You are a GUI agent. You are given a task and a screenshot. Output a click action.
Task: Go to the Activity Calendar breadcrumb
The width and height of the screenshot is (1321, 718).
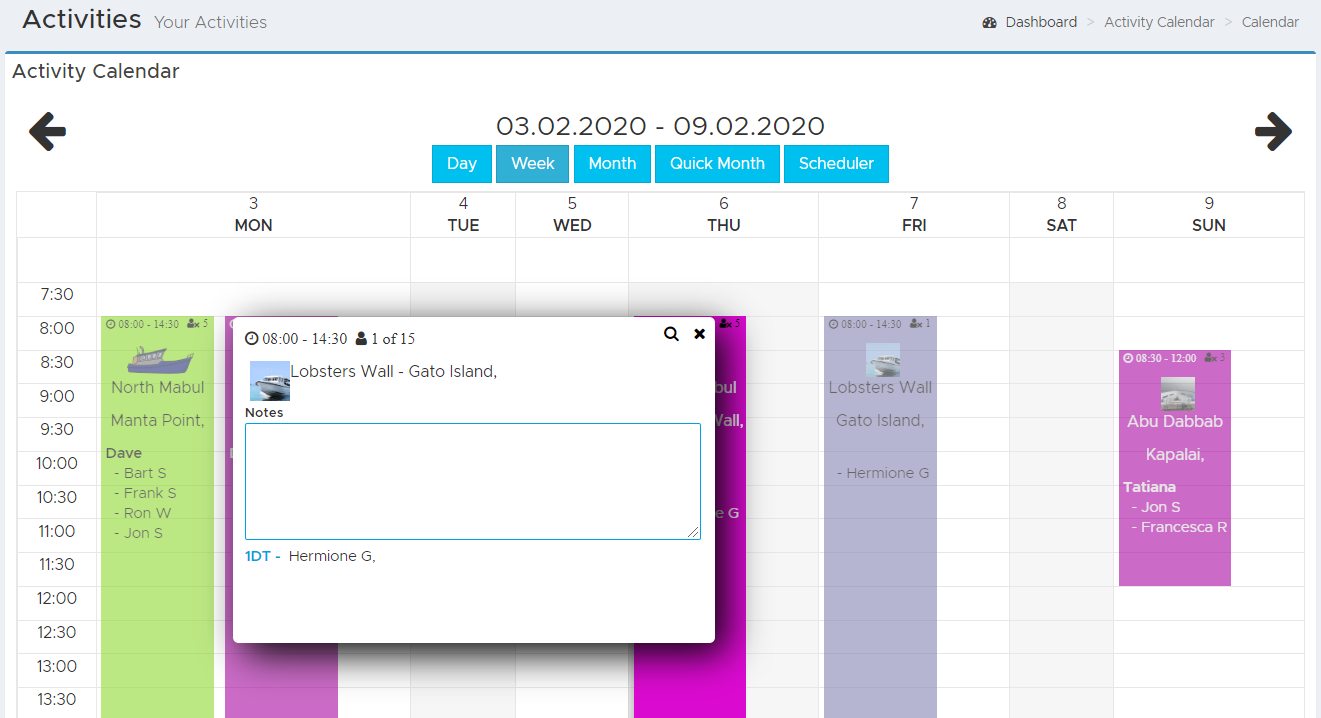click(x=1159, y=22)
